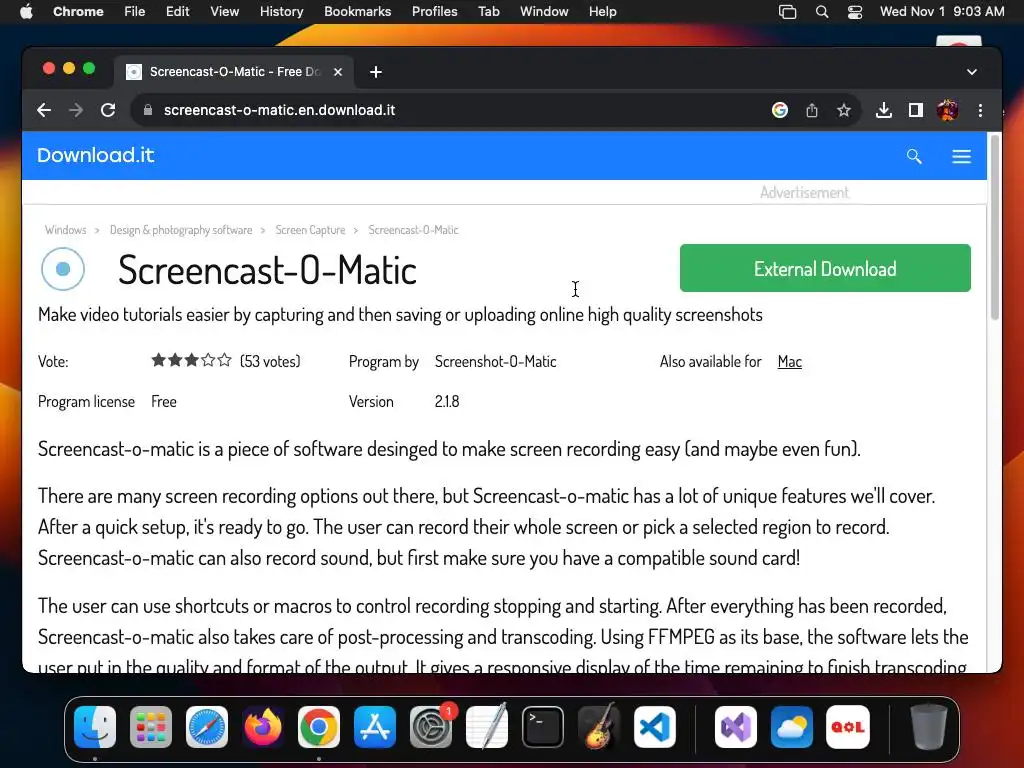
Task: Open the Download.it hamburger menu
Action: [961, 156]
